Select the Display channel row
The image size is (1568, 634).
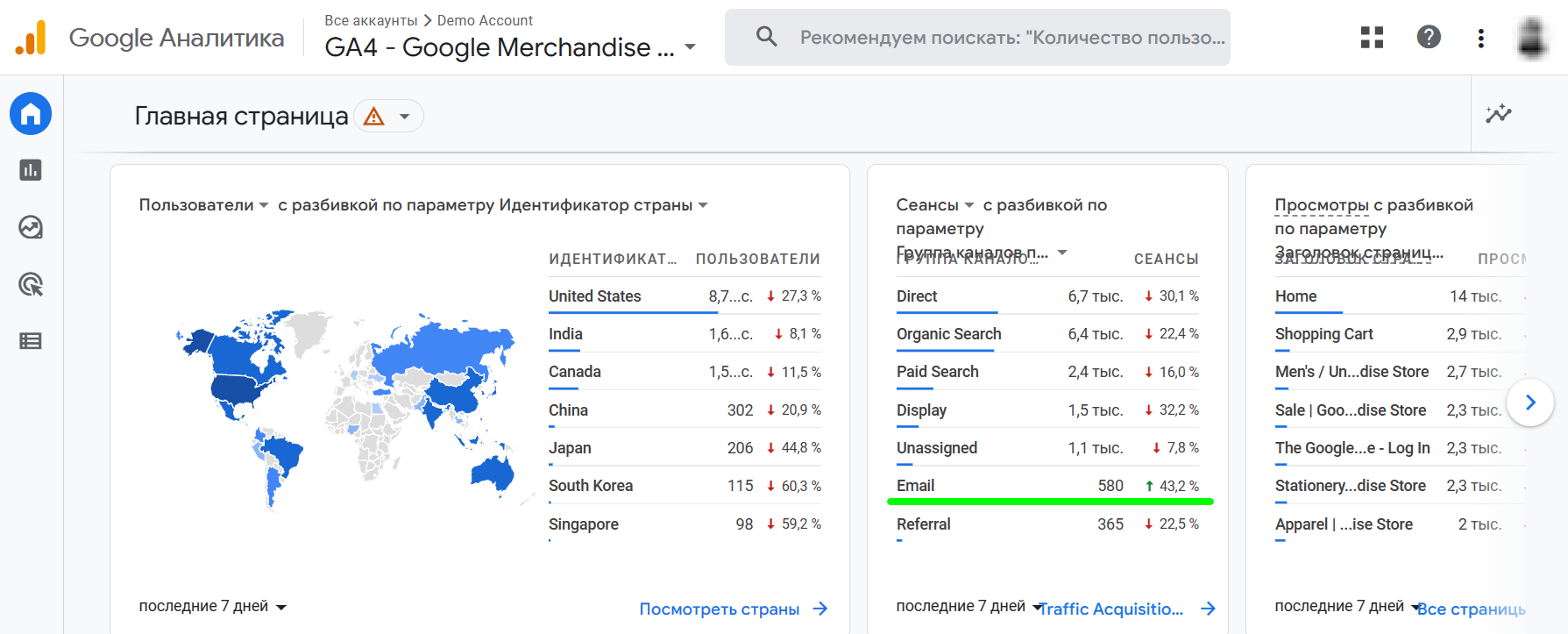click(1047, 410)
